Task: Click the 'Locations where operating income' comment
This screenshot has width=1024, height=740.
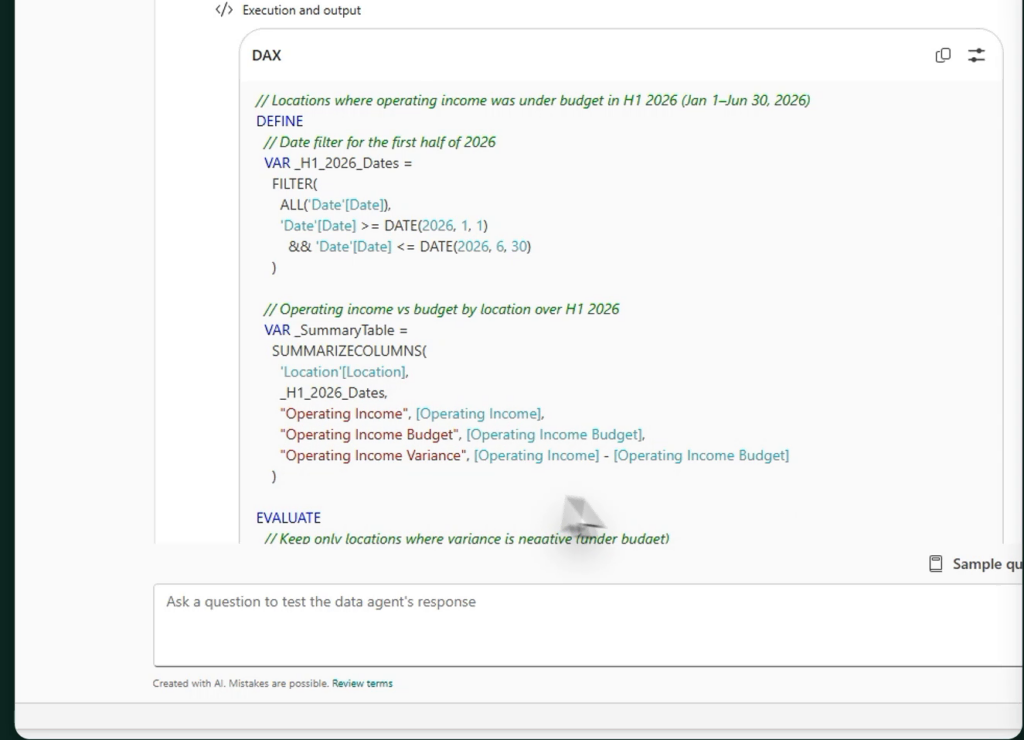Action: click(x=533, y=101)
